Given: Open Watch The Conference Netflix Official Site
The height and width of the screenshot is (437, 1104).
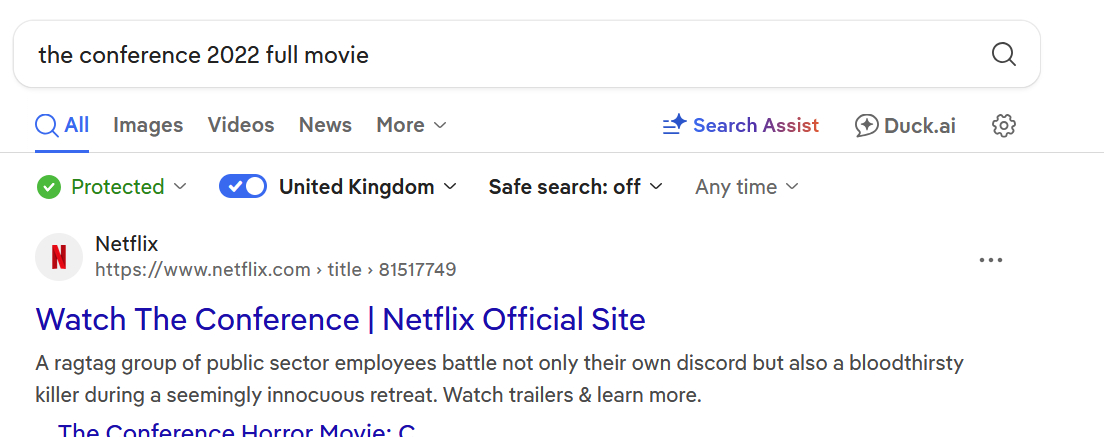Looking at the screenshot, I should pos(340,319).
